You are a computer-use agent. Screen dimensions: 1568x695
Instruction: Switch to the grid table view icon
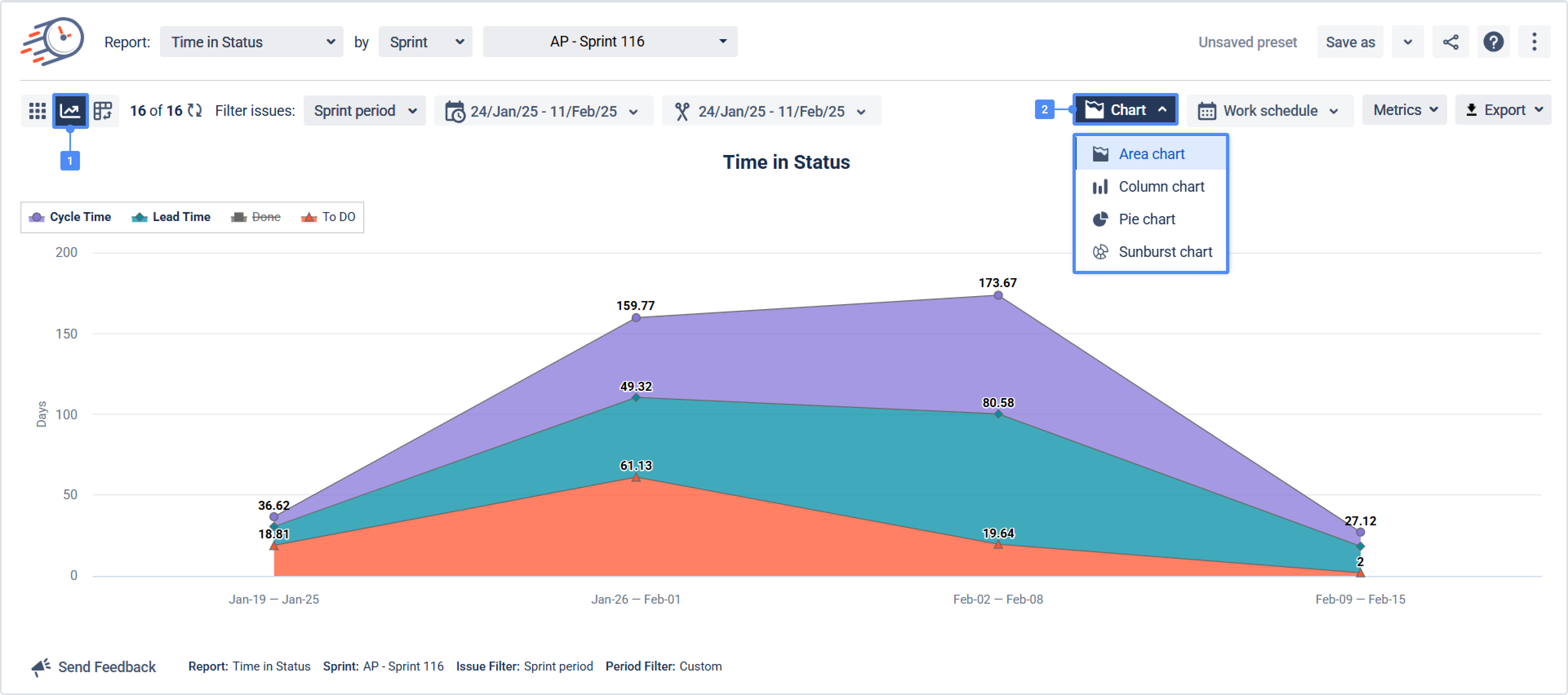[x=37, y=111]
